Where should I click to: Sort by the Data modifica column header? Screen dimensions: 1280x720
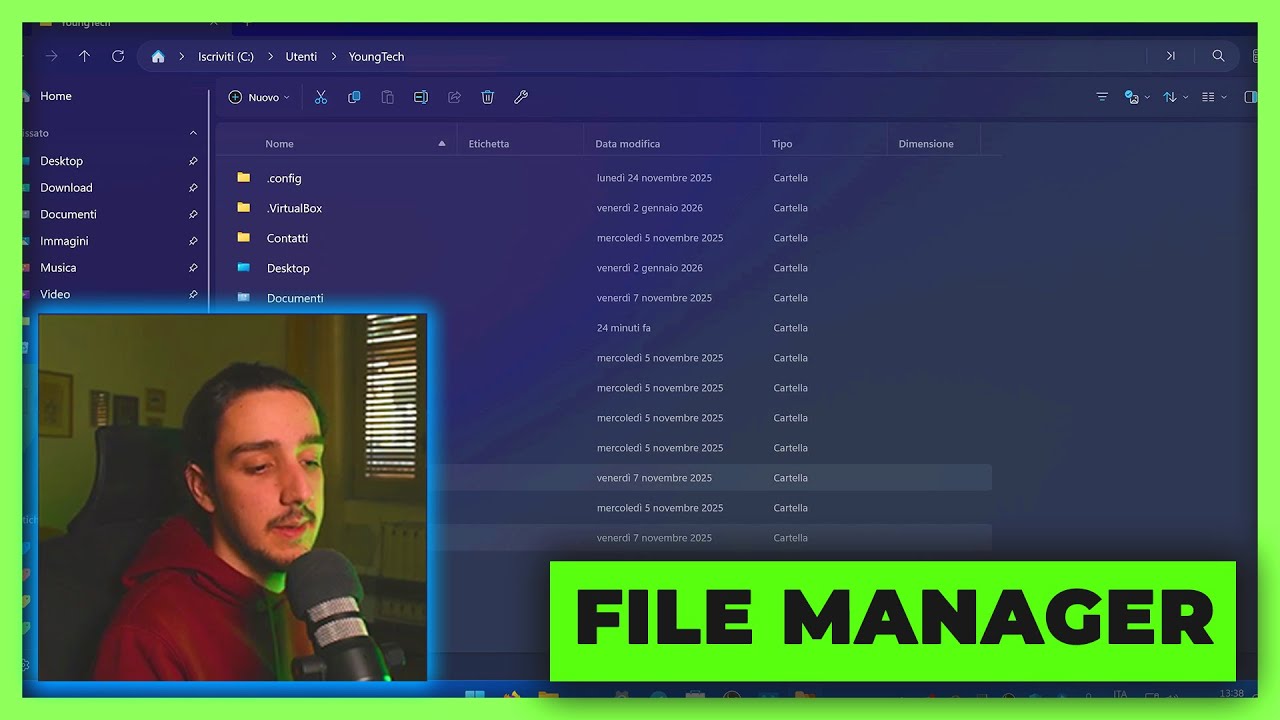click(627, 144)
